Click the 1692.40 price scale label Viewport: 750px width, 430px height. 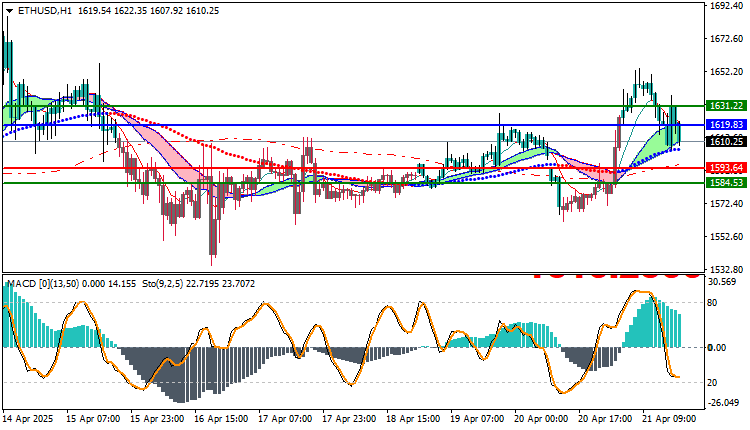pyautogui.click(x=727, y=6)
